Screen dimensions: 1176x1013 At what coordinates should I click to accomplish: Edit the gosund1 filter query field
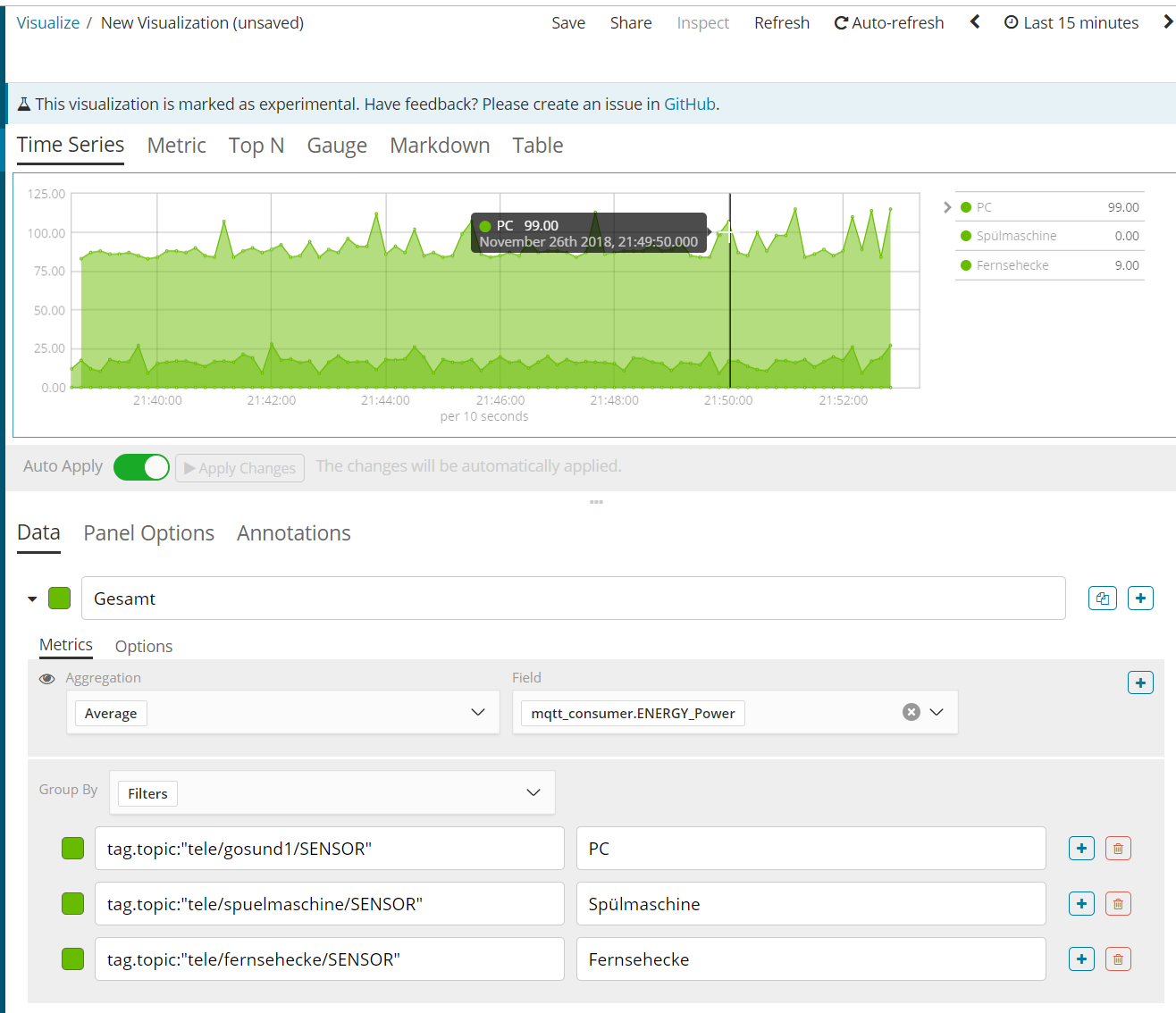(330, 849)
